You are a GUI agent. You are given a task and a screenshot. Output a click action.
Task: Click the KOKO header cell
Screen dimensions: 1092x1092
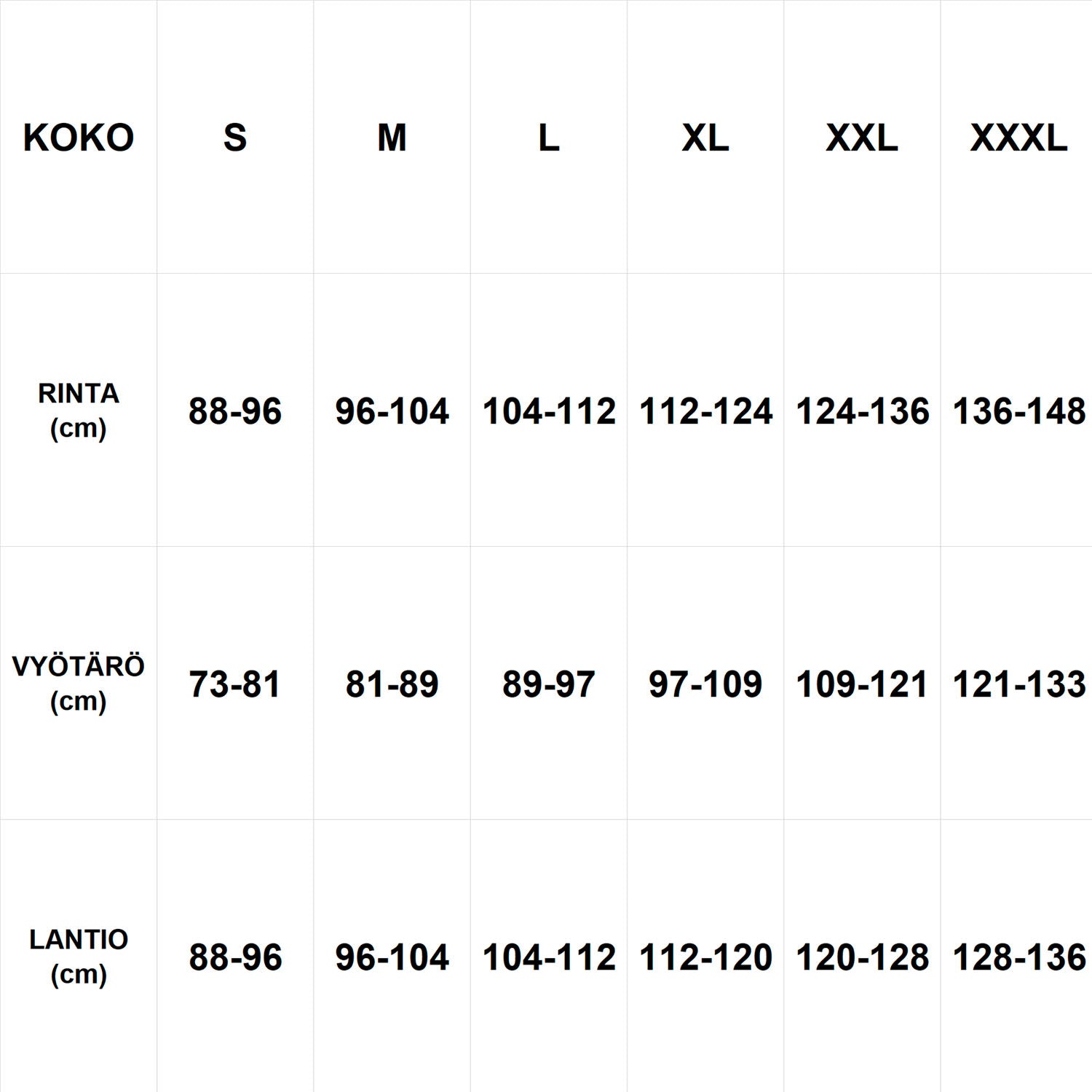[x=79, y=138]
